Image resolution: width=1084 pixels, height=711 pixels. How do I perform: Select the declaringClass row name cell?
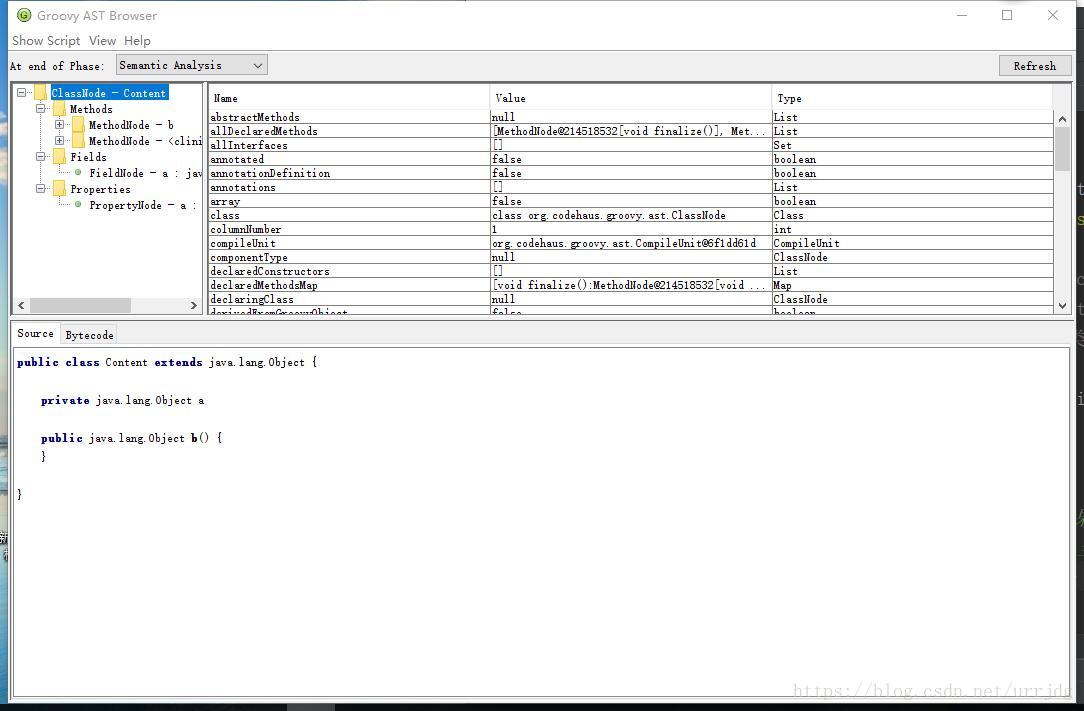[349, 299]
